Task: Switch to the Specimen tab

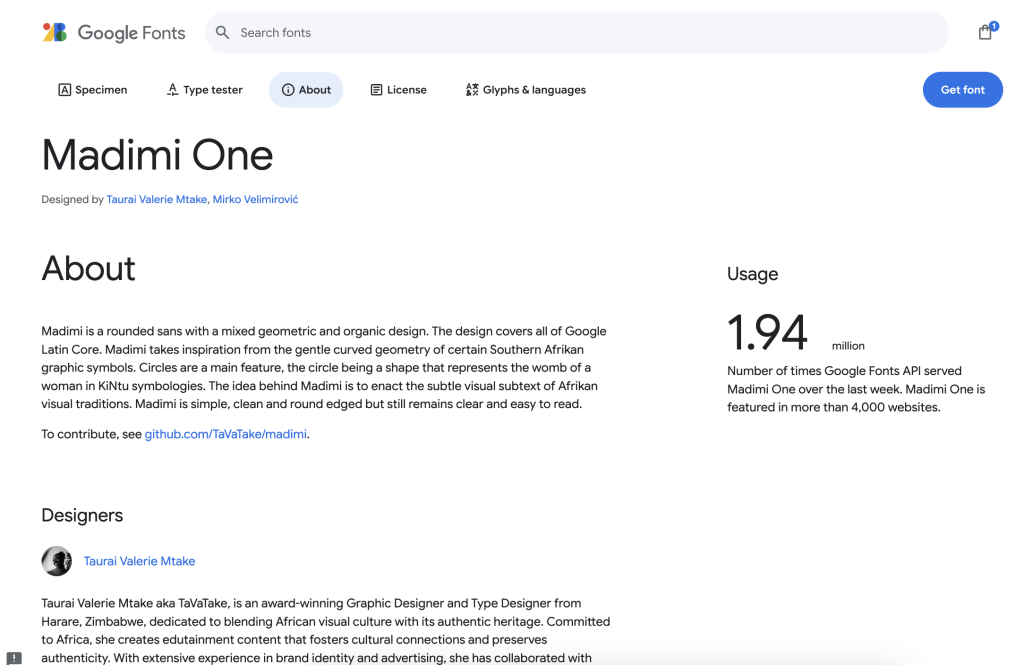Action: coord(101,90)
